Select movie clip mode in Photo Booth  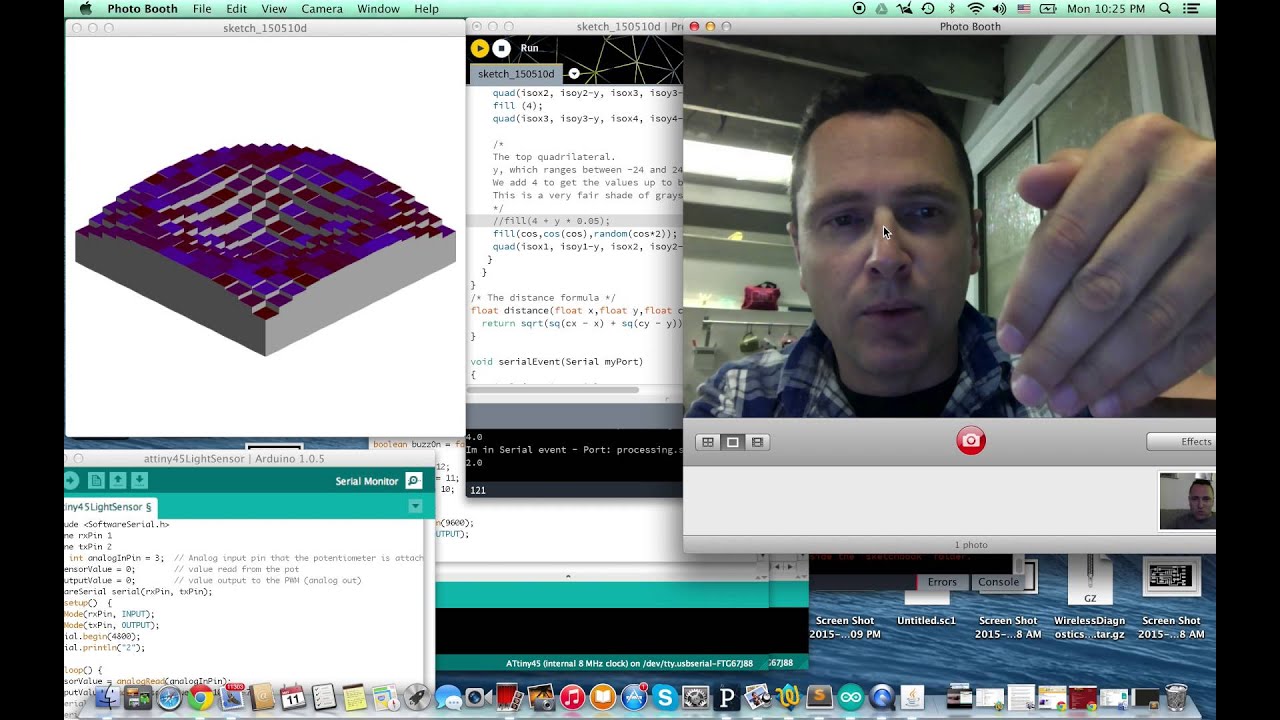pyautogui.click(x=757, y=442)
